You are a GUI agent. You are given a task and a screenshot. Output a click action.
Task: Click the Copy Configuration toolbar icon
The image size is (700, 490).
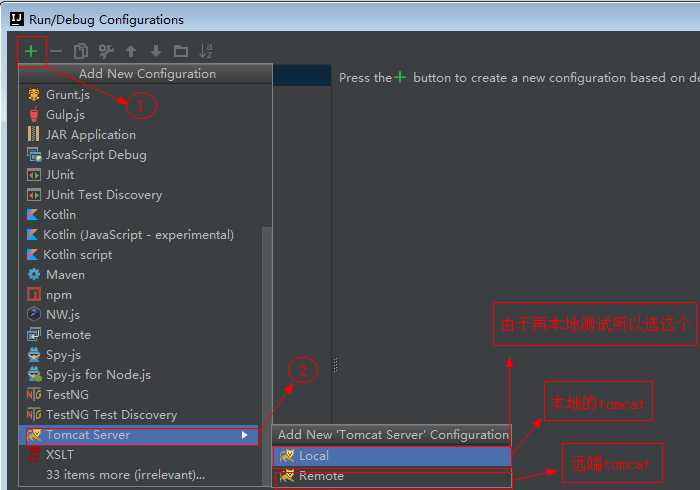[x=81, y=51]
